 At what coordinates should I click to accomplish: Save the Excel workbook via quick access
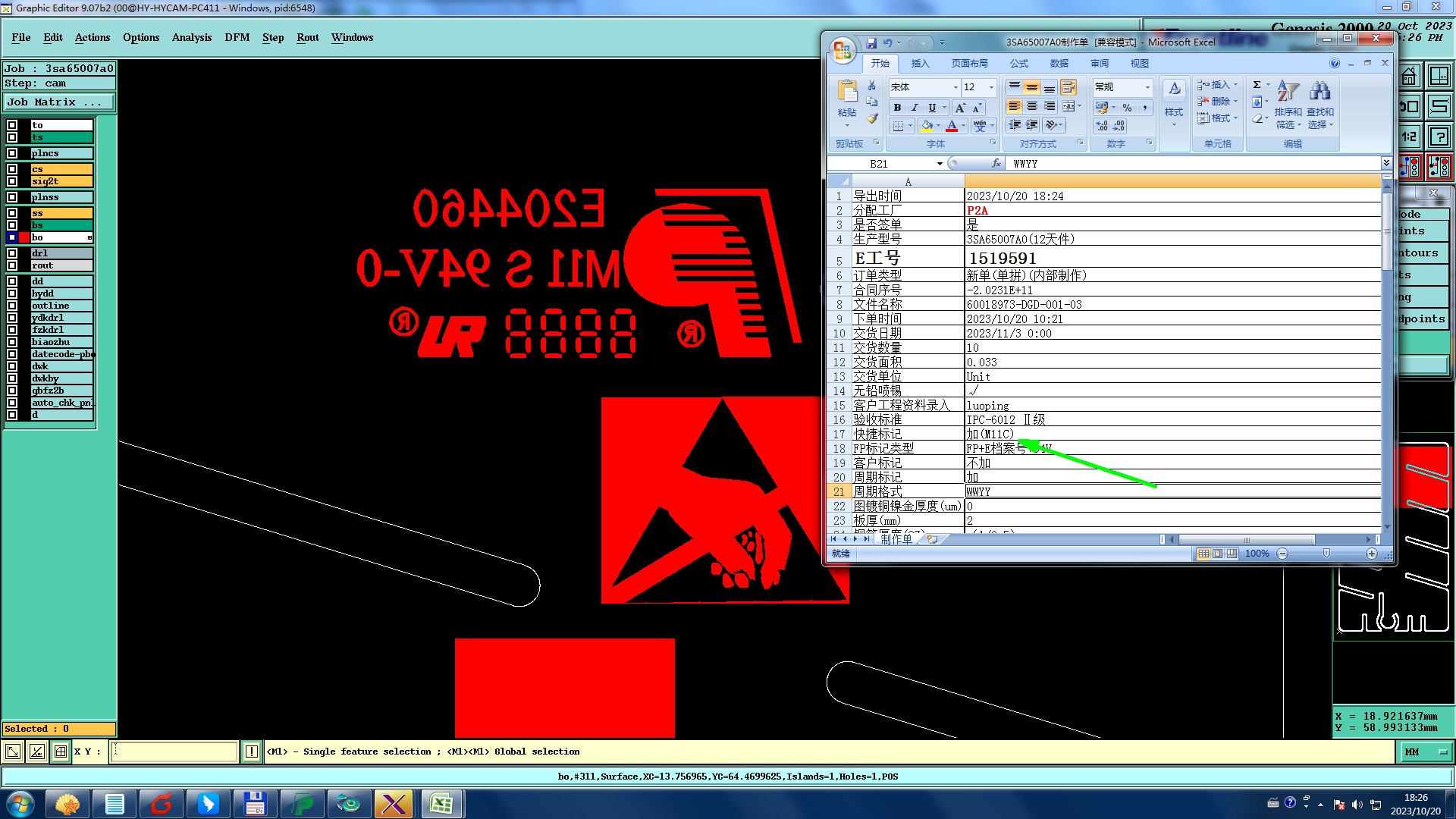pos(871,43)
